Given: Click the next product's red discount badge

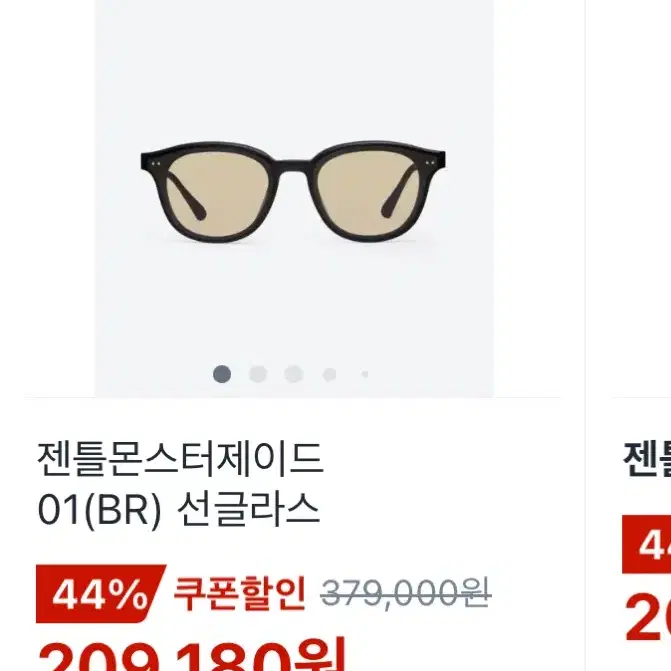Looking at the screenshot, I should [x=647, y=544].
